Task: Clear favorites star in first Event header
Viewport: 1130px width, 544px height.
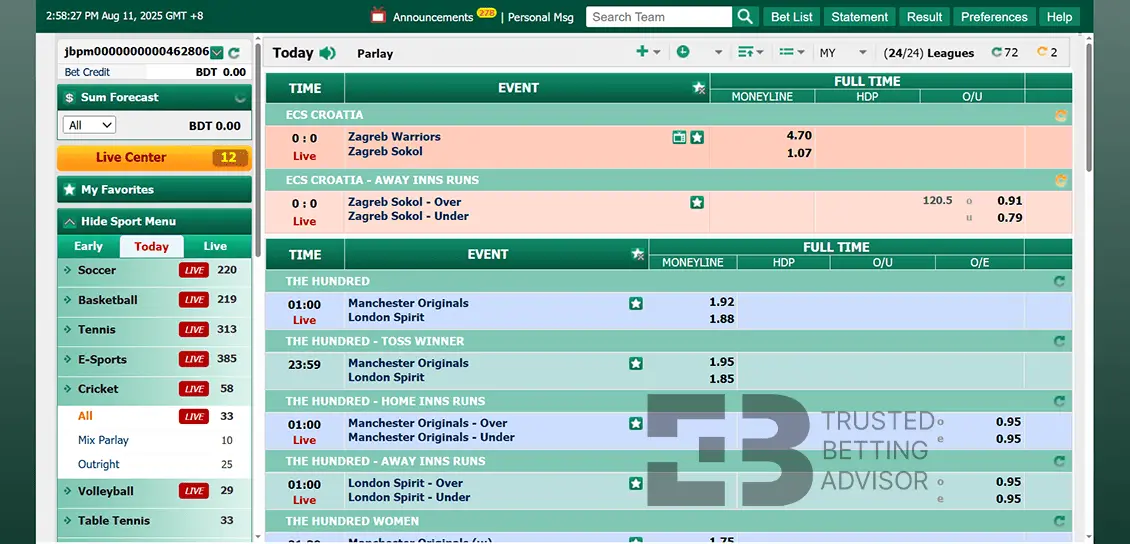Action: pyautogui.click(x=698, y=88)
